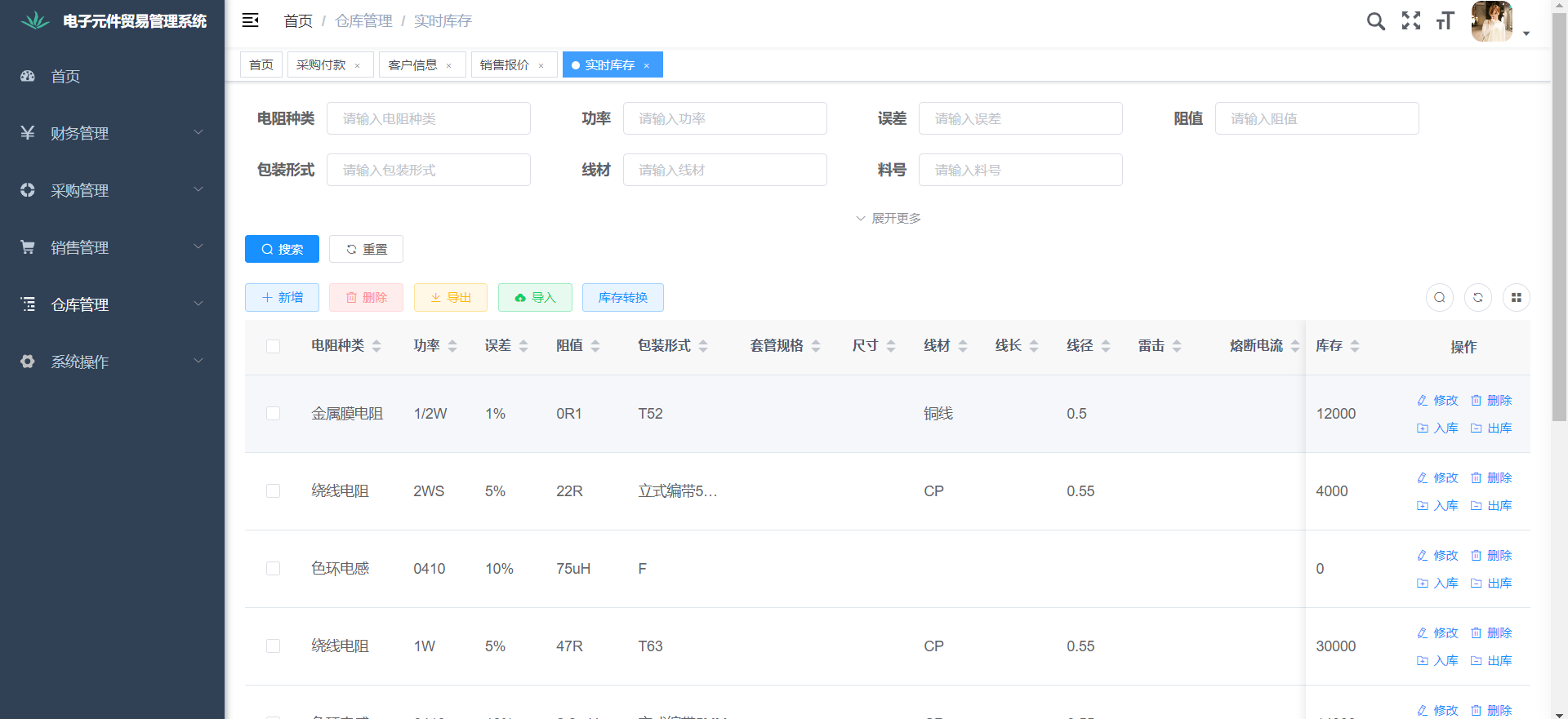Switch to 首页 tab
Image resolution: width=1568 pixels, height=719 pixels.
[x=261, y=64]
